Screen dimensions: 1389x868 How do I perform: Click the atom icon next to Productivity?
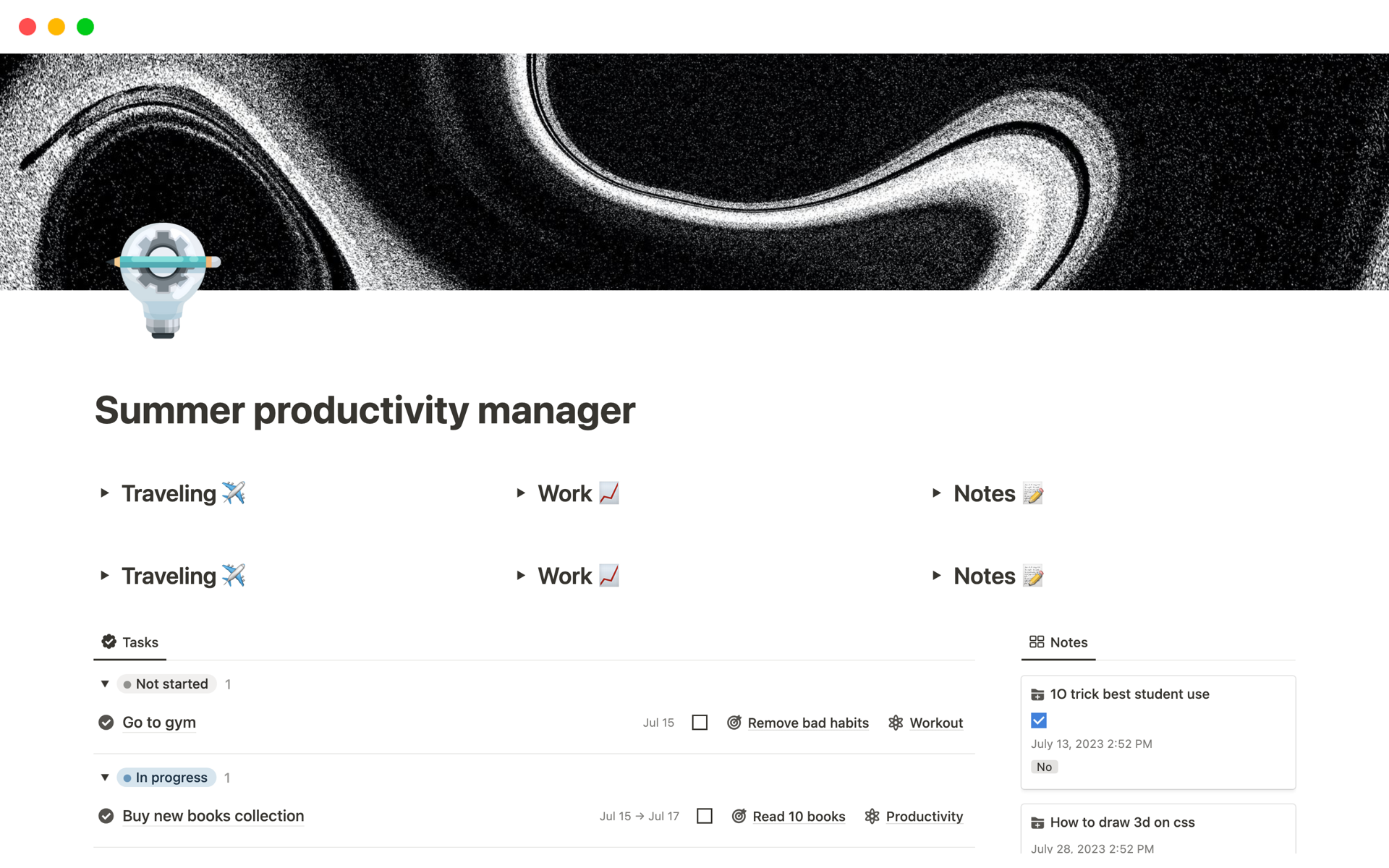872,816
